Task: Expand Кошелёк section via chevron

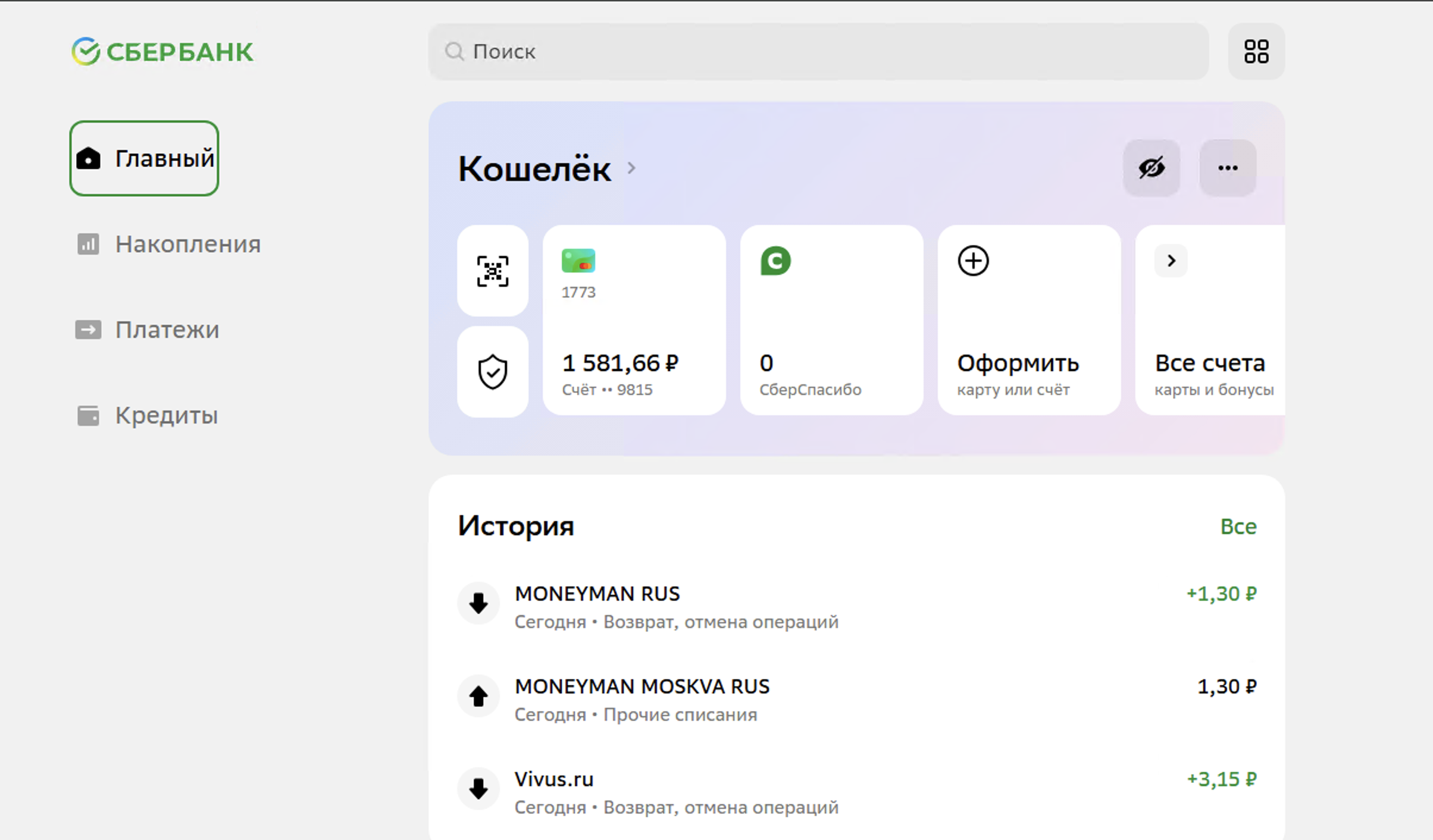Action: (631, 169)
